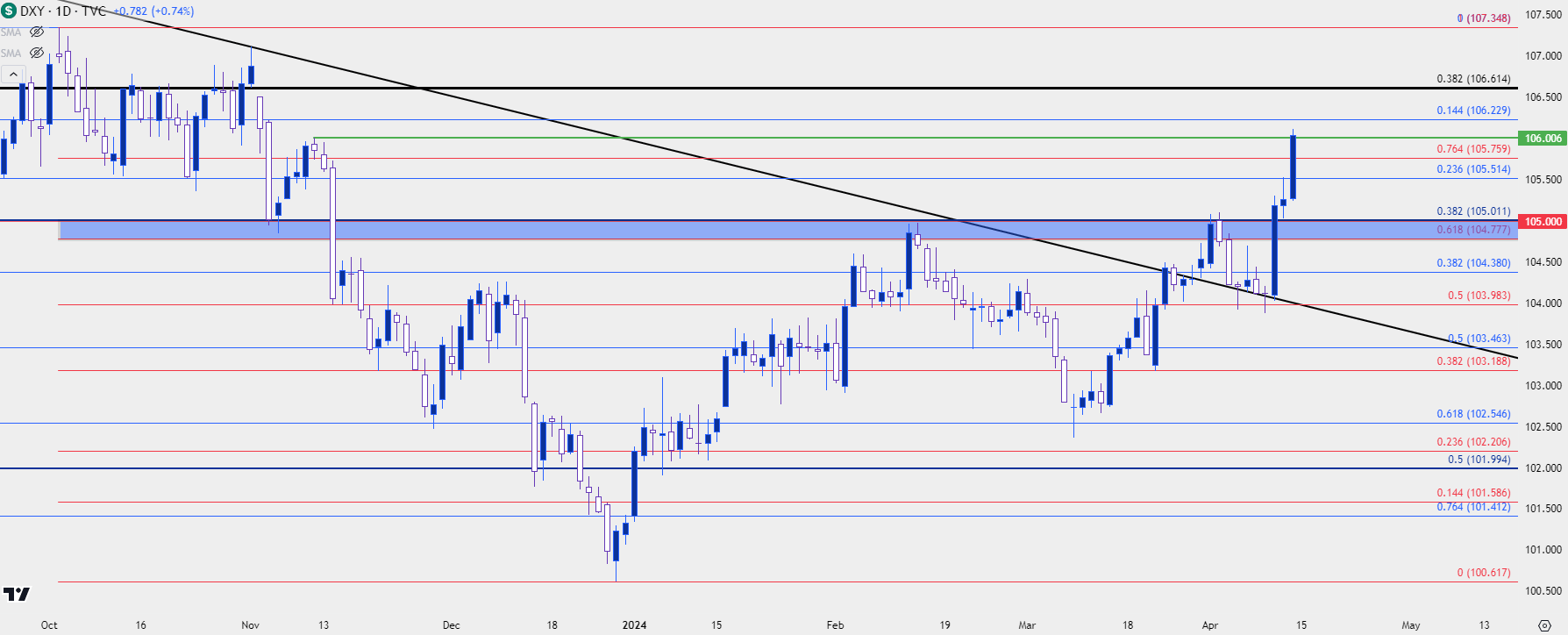Click the 0 (107.348) Fibonacci label

(1484, 18)
